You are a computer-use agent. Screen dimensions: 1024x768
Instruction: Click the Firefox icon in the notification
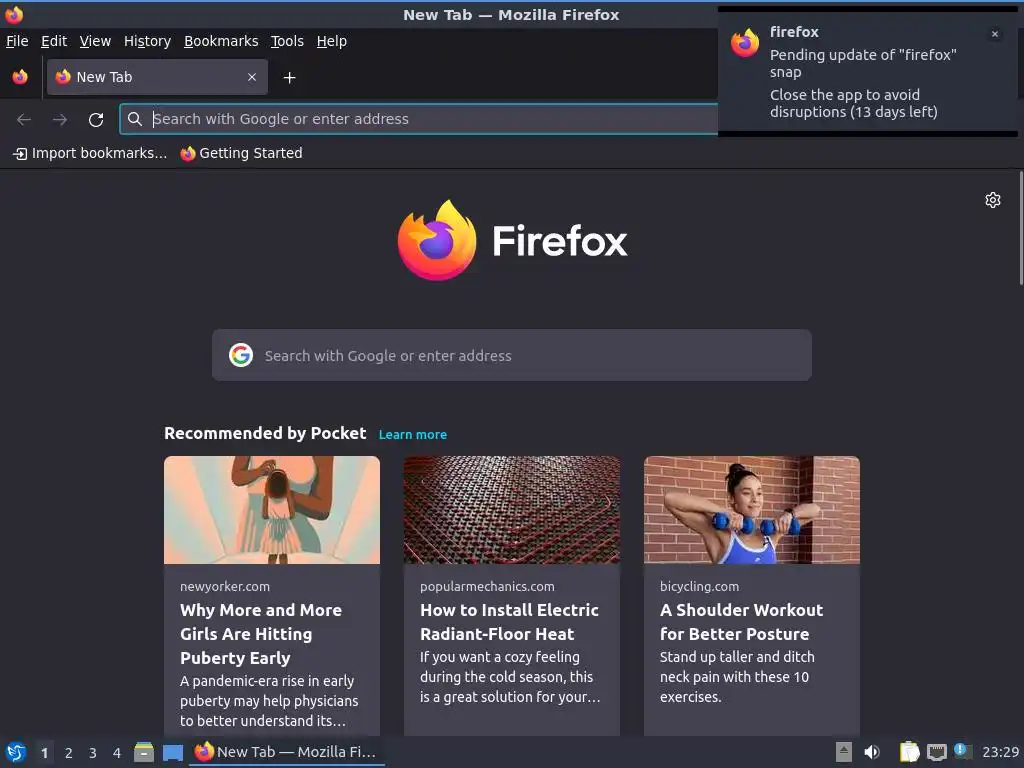[745, 43]
